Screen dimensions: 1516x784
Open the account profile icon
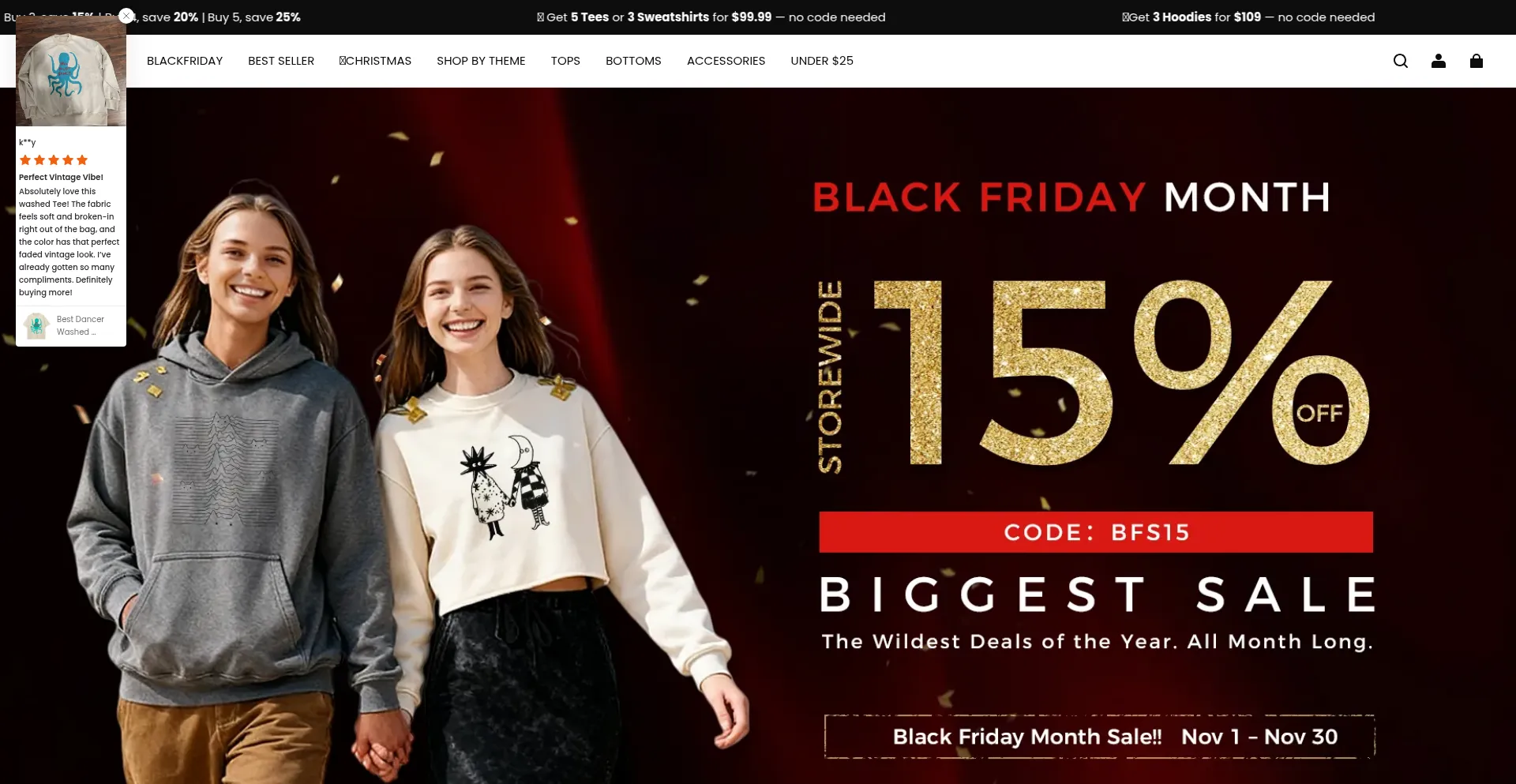(x=1439, y=61)
